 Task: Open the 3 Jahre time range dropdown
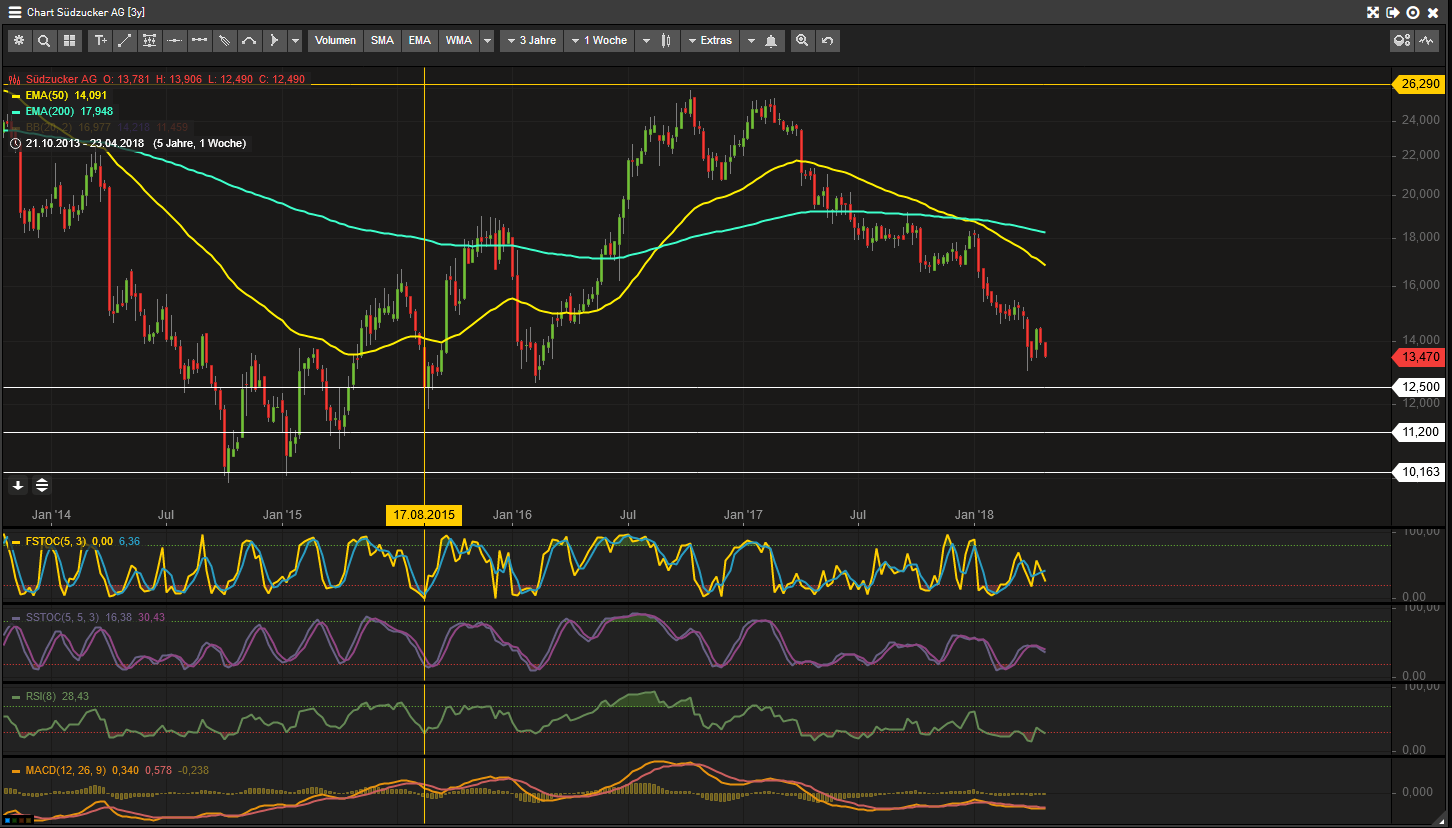pos(530,41)
